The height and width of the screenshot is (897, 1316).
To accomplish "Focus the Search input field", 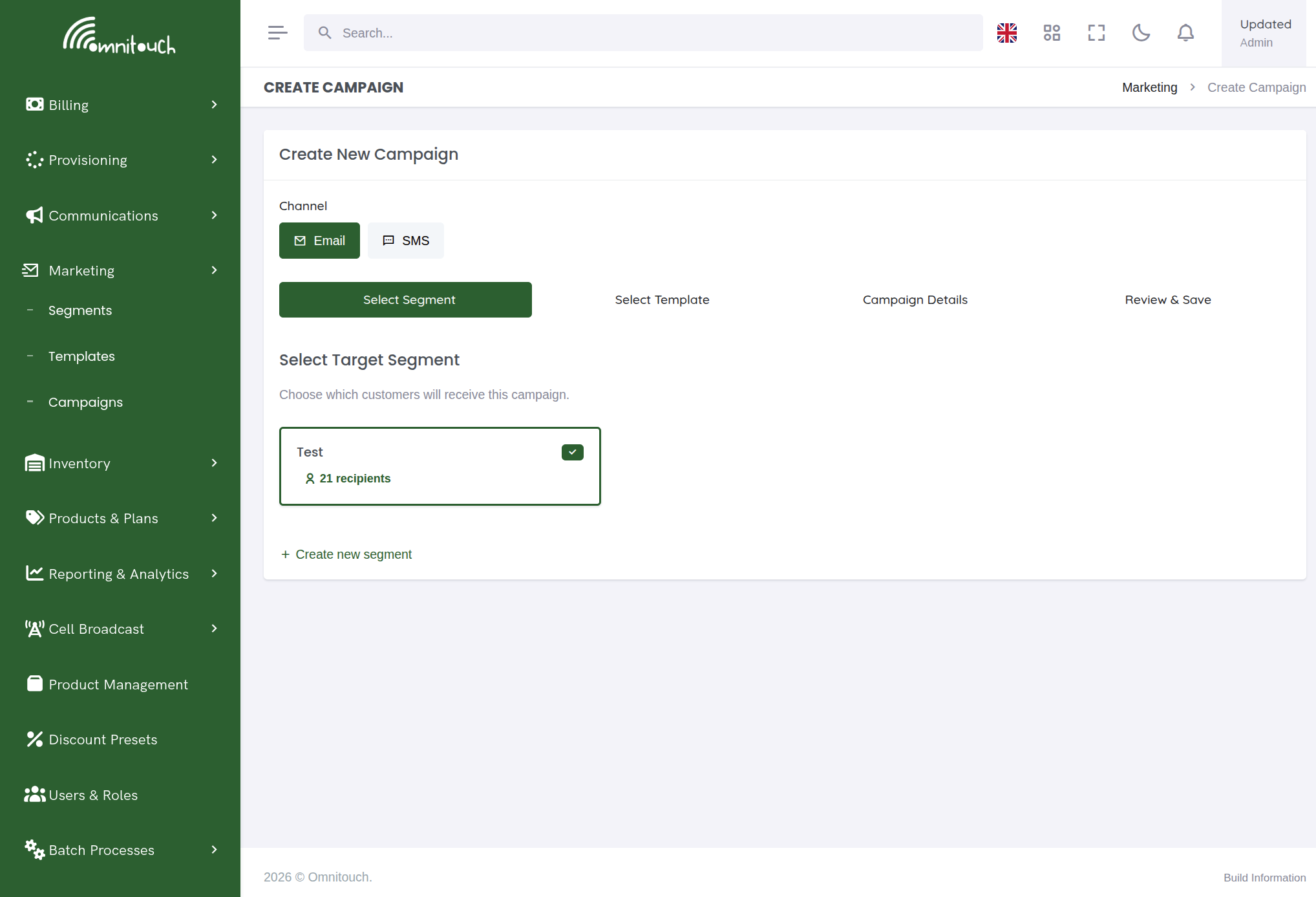I will [643, 33].
